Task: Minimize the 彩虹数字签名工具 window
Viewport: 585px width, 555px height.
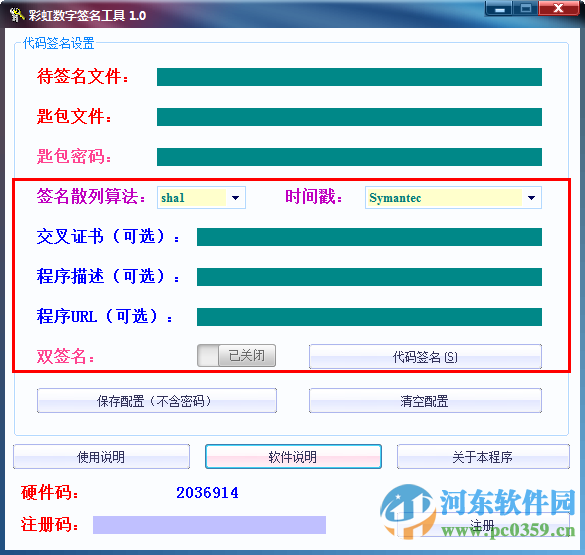Action: [x=500, y=8]
